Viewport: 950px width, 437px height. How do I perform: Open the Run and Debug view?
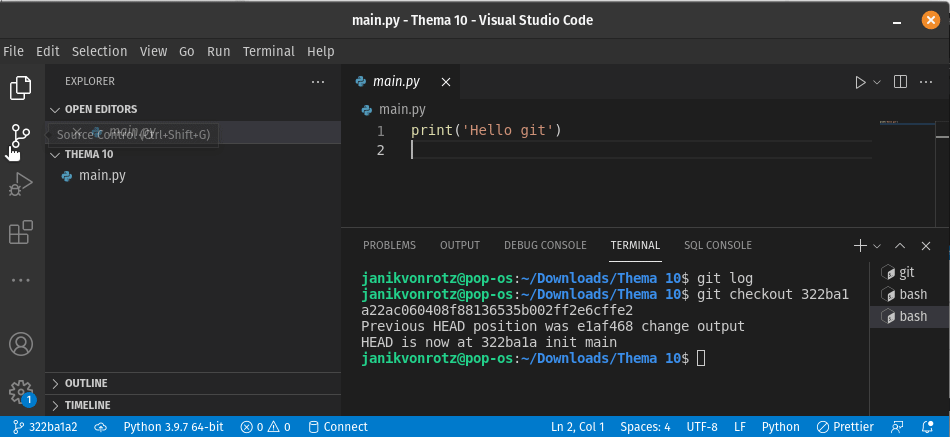(x=21, y=184)
